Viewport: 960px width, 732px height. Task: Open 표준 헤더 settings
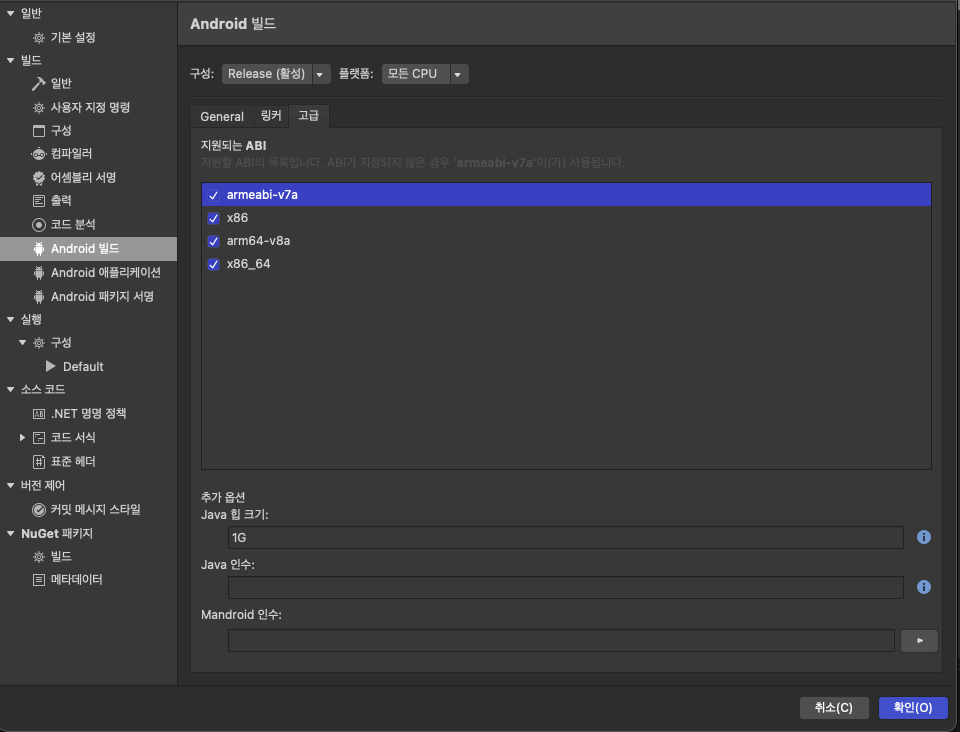tap(73, 461)
